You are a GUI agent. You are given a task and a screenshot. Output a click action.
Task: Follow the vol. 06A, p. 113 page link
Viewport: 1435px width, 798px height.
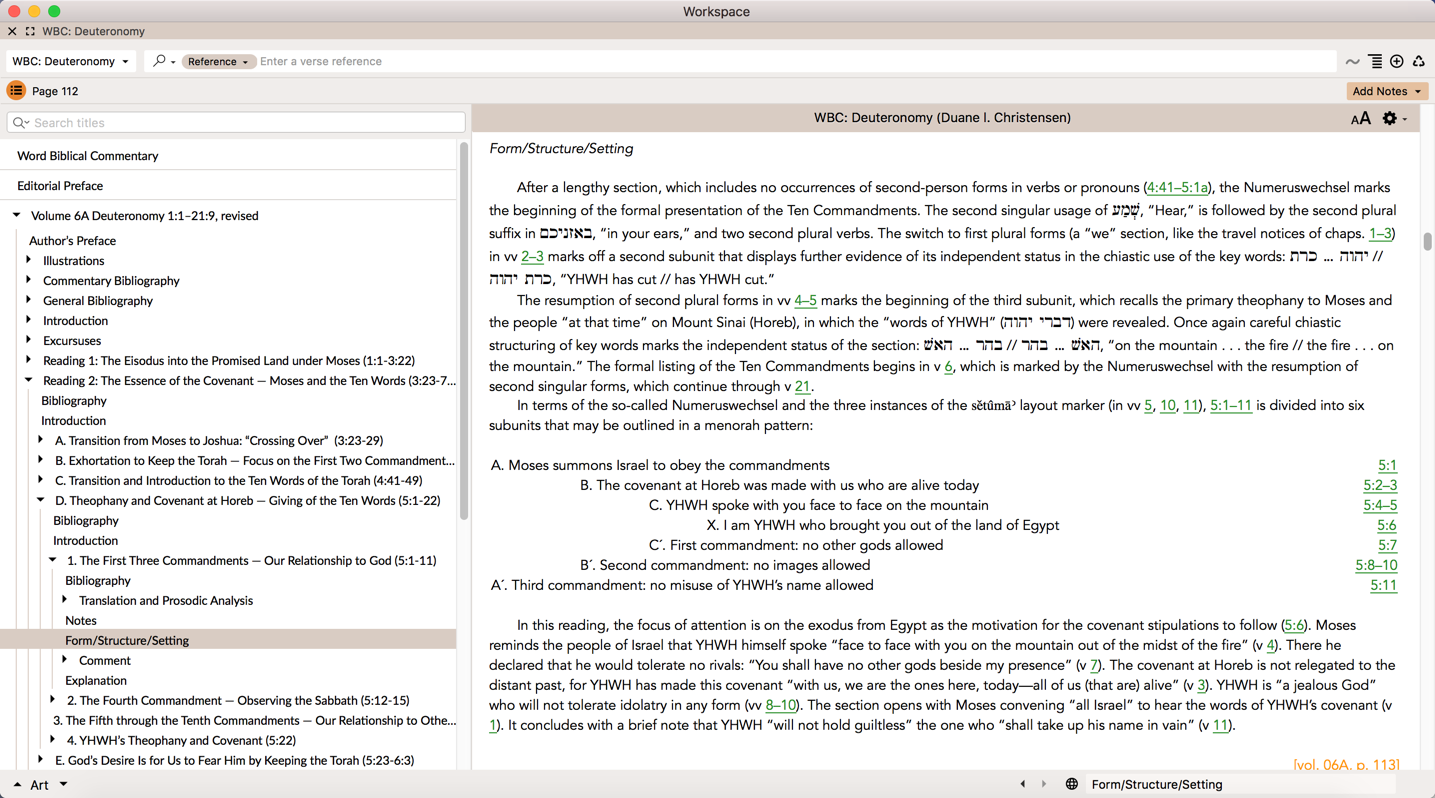1346,765
